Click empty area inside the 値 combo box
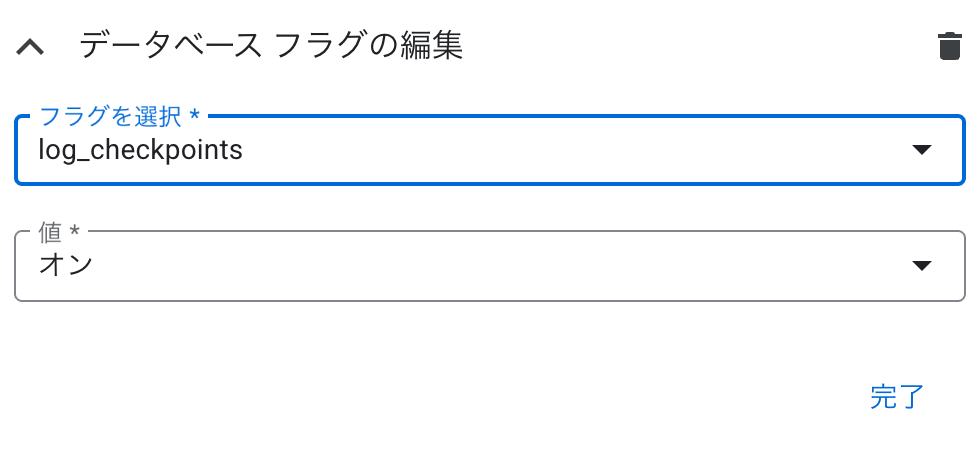 tap(498, 266)
